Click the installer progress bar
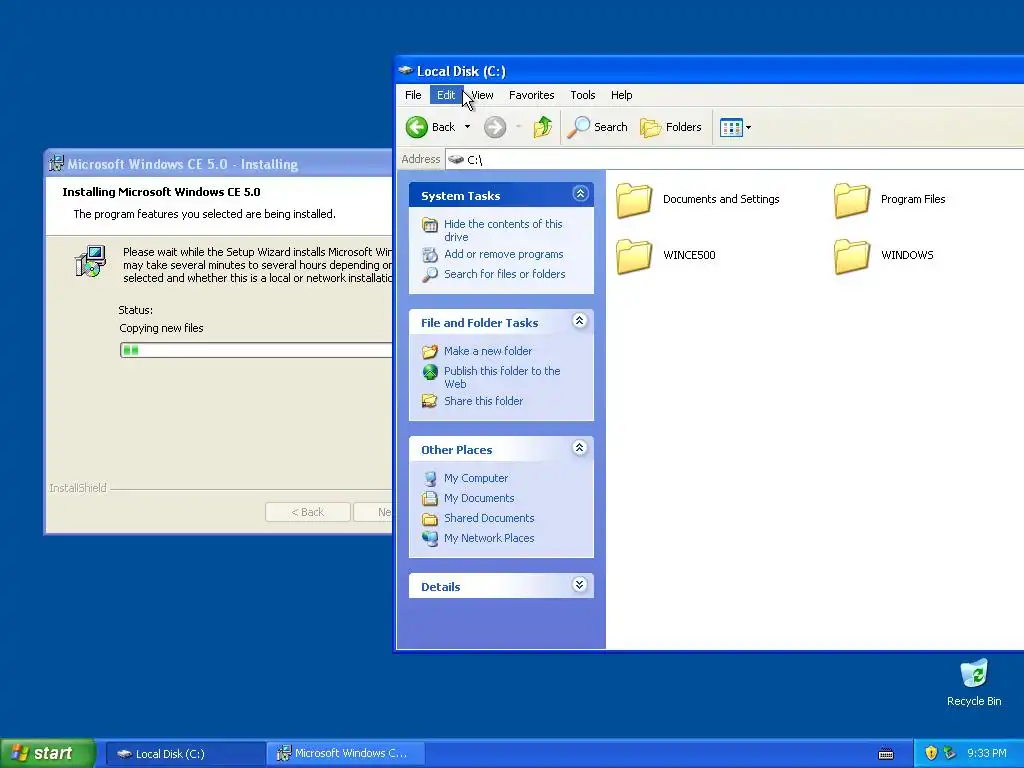Screen dimensions: 1024x768 pos(255,350)
